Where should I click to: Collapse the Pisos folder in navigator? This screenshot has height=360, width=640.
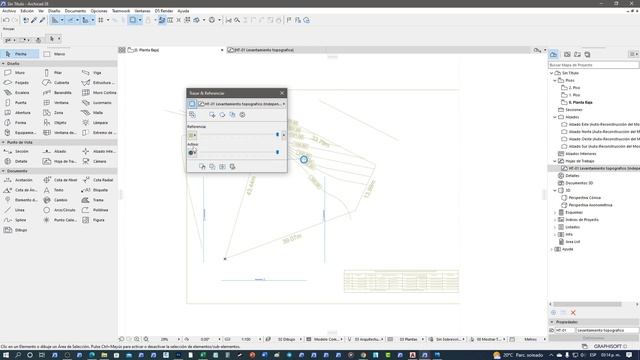coord(555,80)
